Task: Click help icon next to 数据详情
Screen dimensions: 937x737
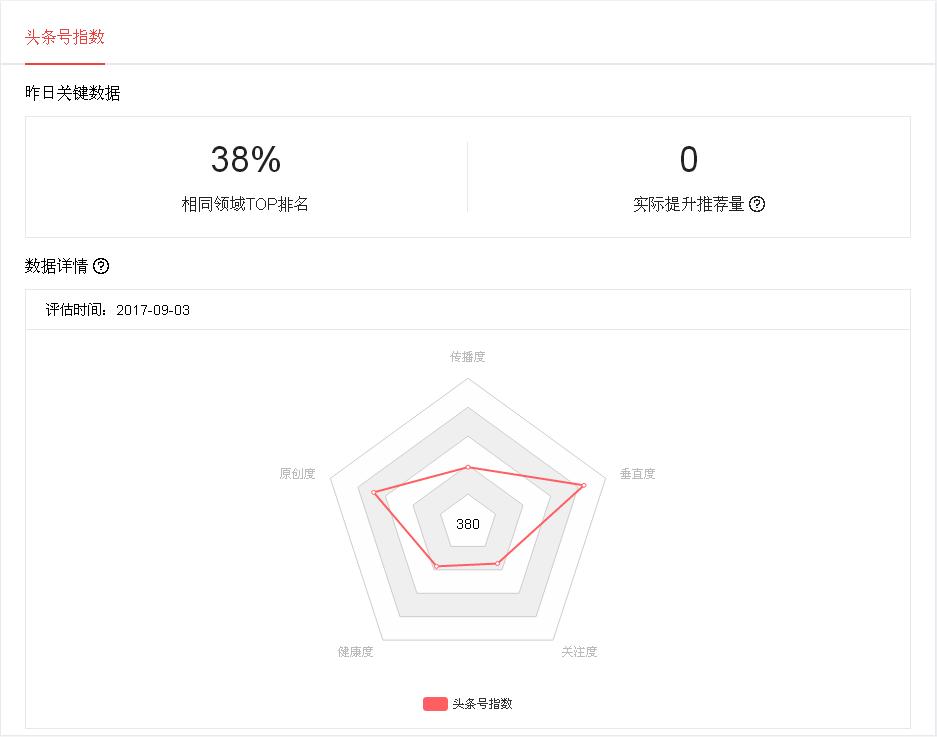Action: click(x=101, y=266)
